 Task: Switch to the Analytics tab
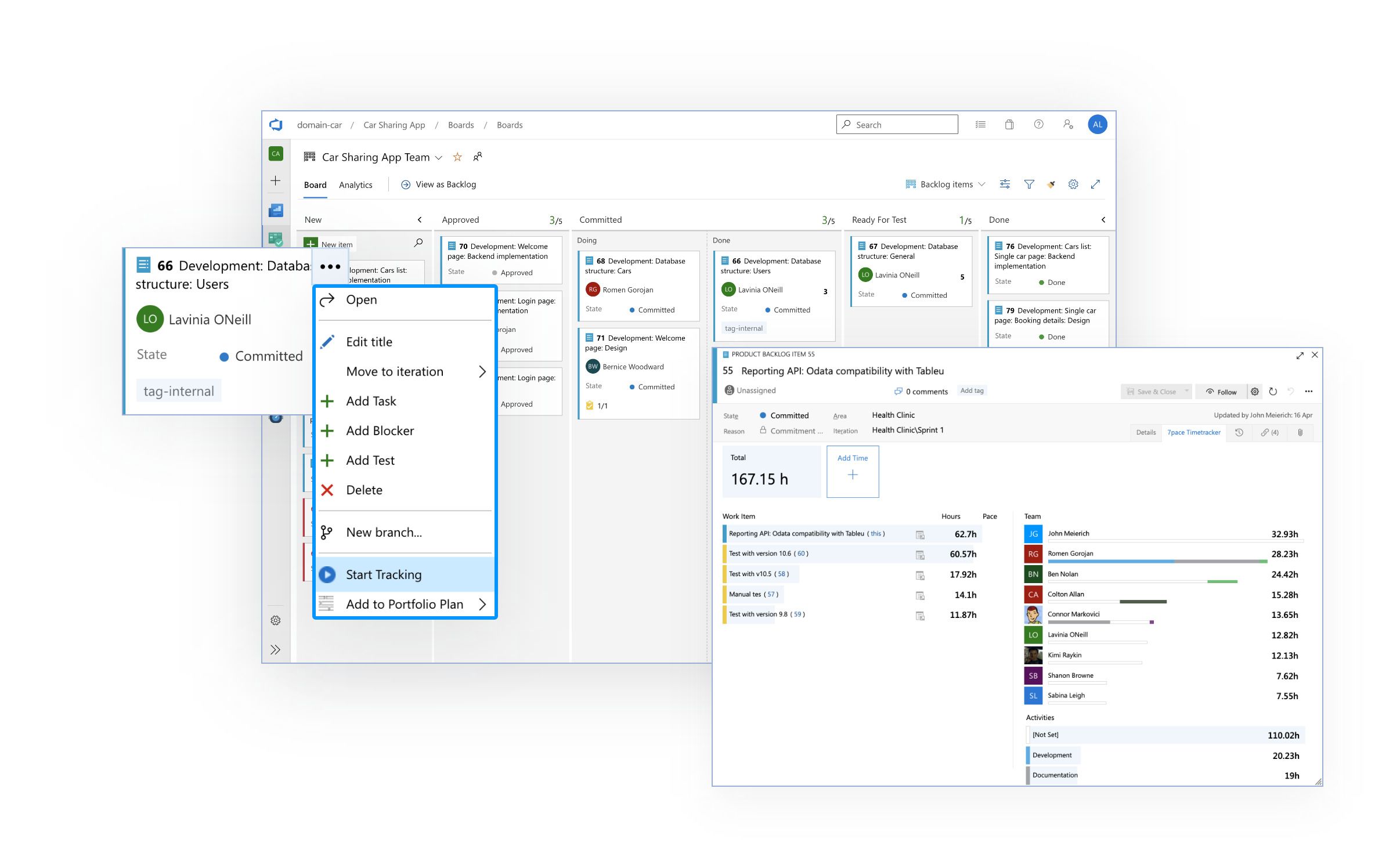pyautogui.click(x=356, y=185)
